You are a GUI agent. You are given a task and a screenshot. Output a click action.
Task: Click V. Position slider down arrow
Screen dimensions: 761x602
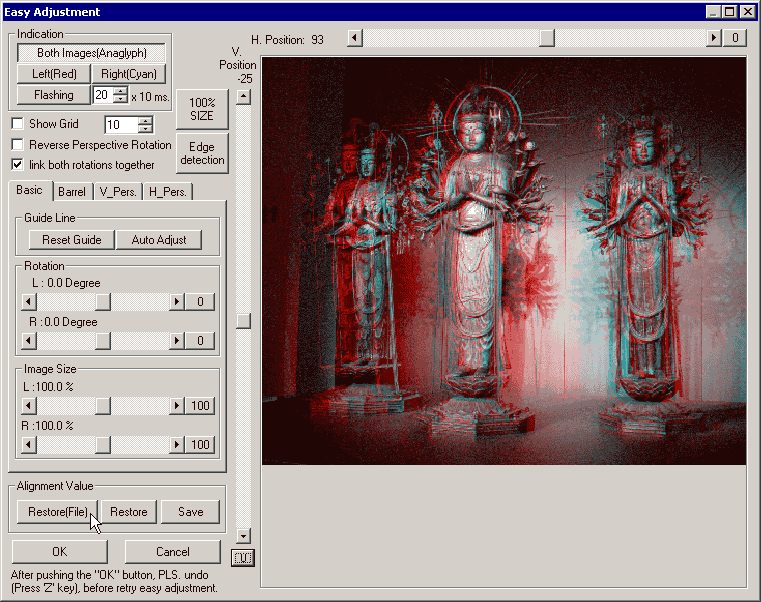[x=243, y=536]
